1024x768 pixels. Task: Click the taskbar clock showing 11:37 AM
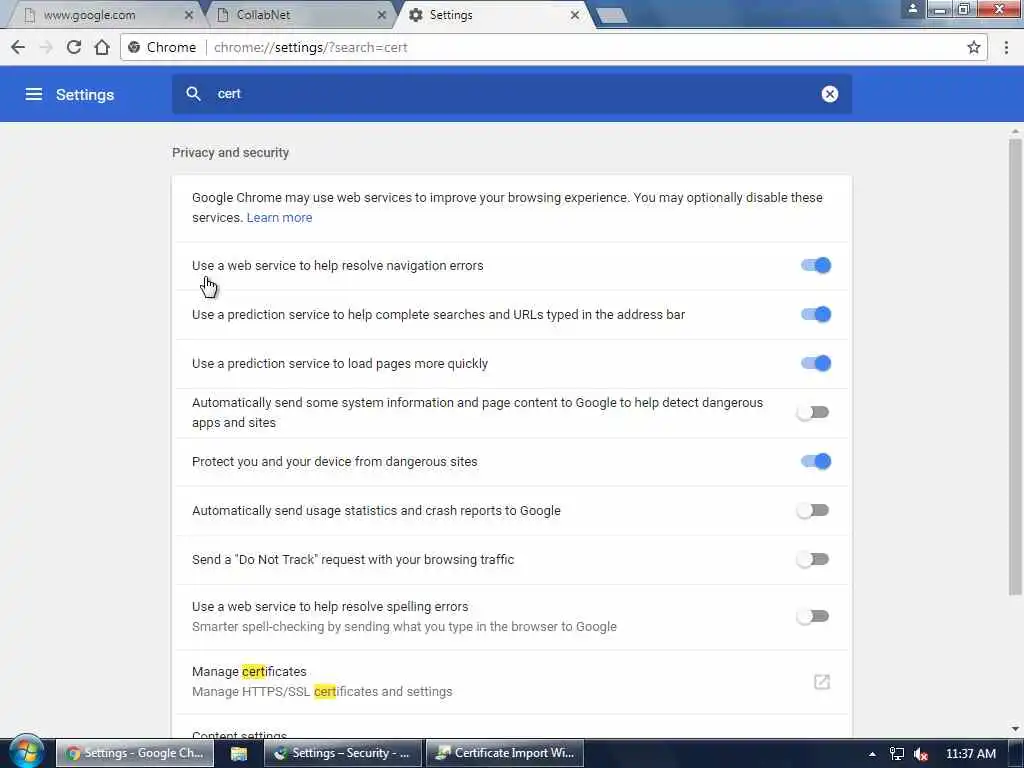coord(970,754)
